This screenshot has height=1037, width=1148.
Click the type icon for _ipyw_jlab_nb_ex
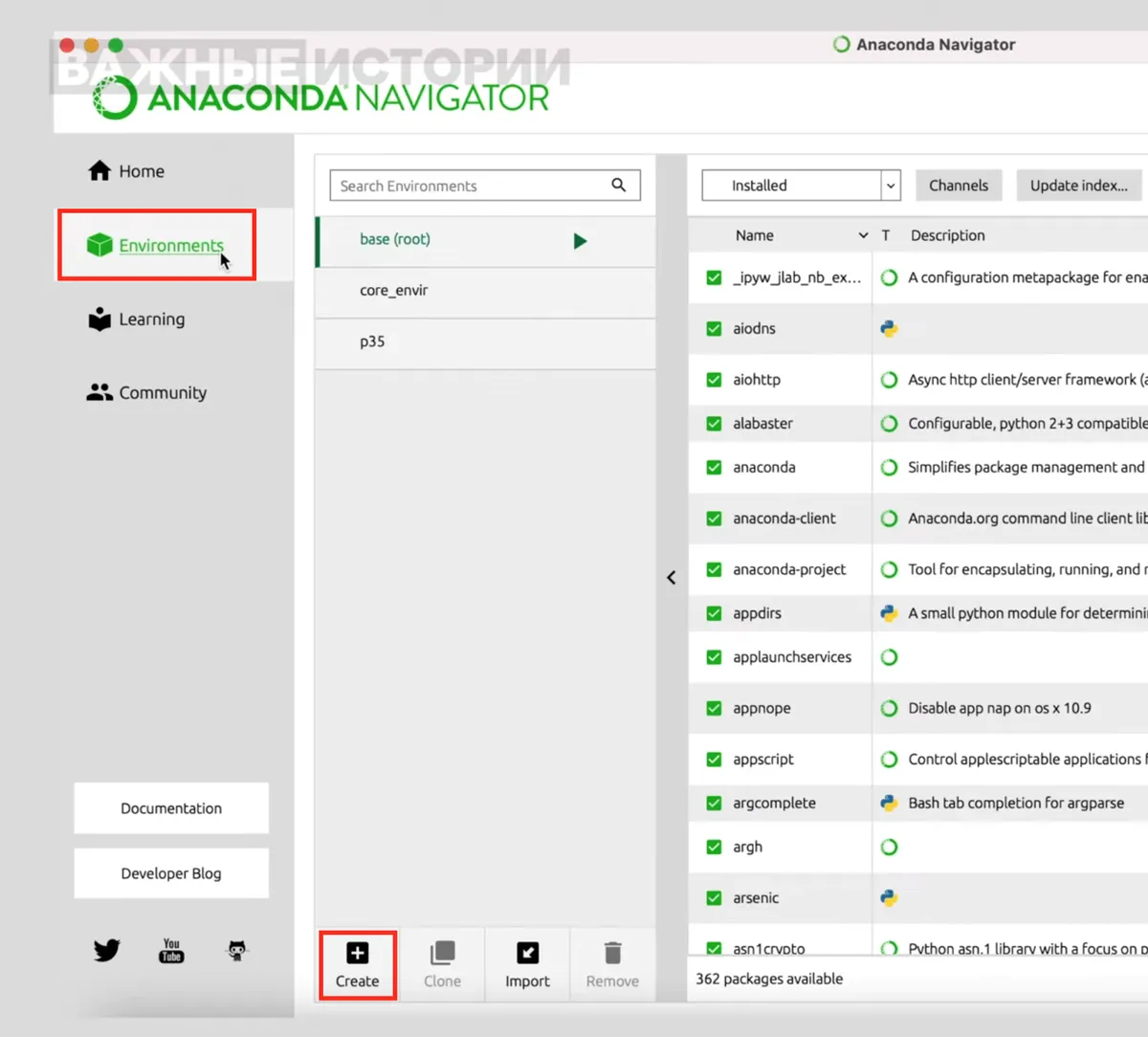(889, 277)
